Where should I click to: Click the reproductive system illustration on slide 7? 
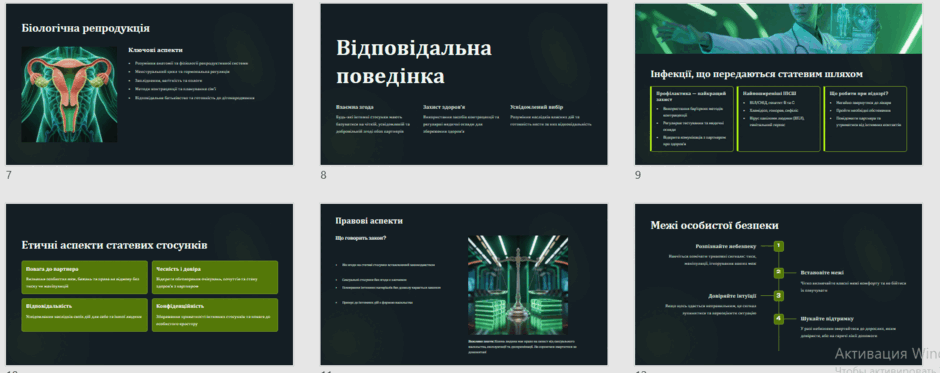pos(70,94)
